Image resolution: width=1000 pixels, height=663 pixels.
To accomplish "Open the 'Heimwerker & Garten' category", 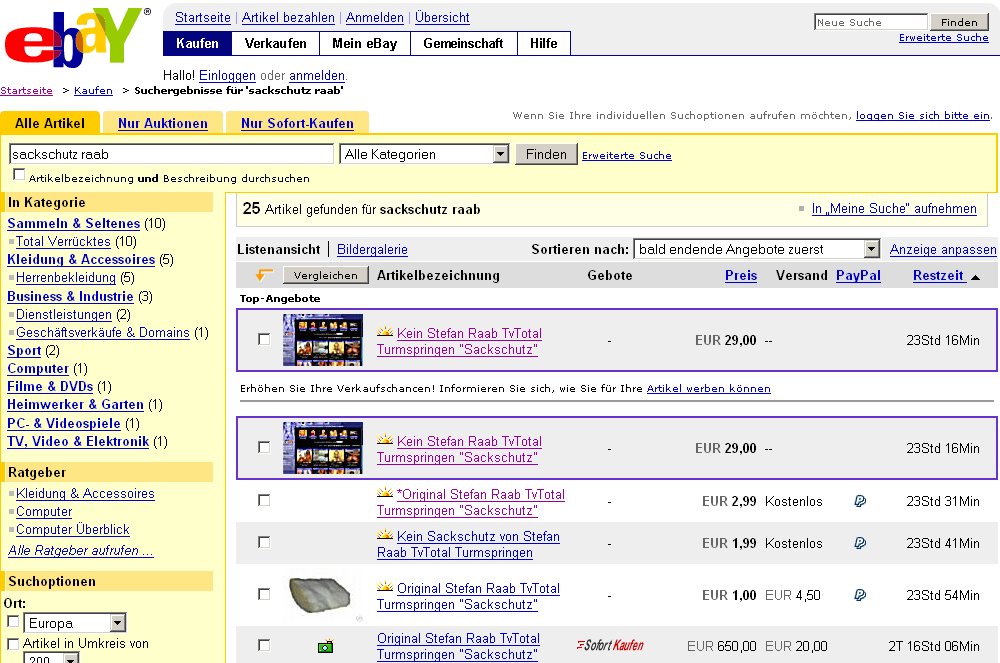I will tap(75, 404).
